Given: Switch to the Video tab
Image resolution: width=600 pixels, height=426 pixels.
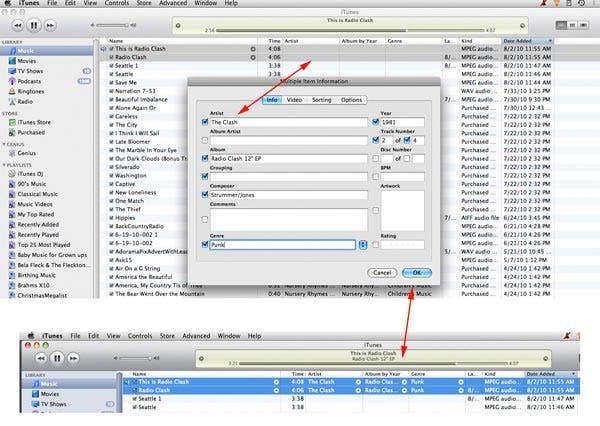Looking at the screenshot, I should tap(294, 100).
